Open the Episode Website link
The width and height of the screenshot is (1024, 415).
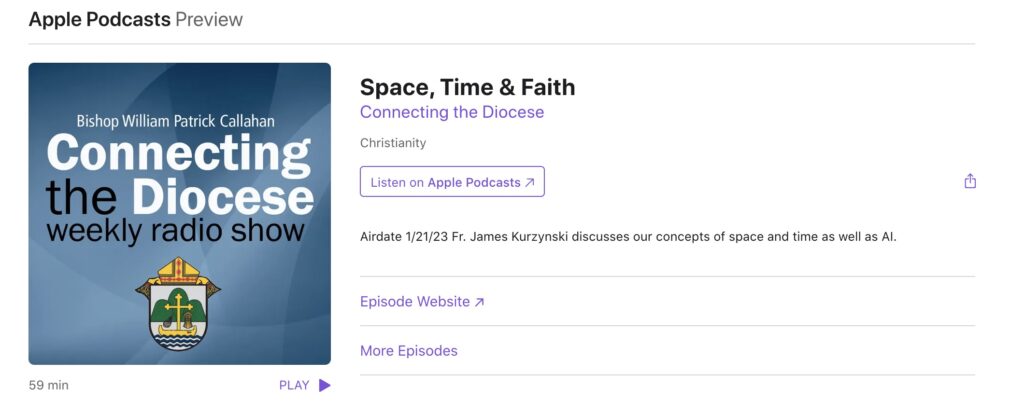pos(422,302)
